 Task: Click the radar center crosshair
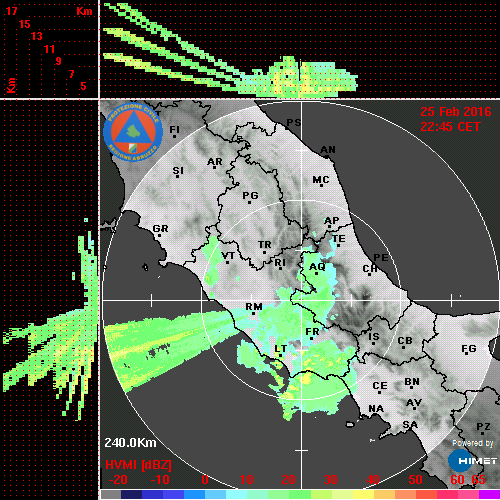click(302, 300)
